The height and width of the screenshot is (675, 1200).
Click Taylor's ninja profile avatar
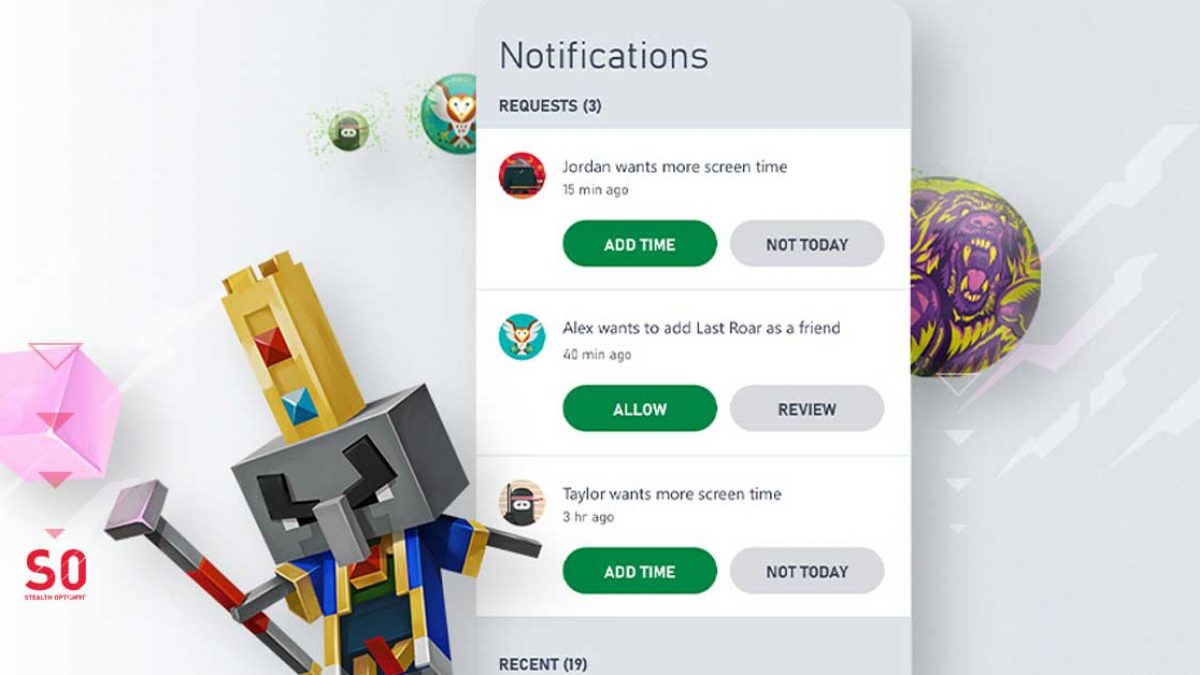coord(522,503)
